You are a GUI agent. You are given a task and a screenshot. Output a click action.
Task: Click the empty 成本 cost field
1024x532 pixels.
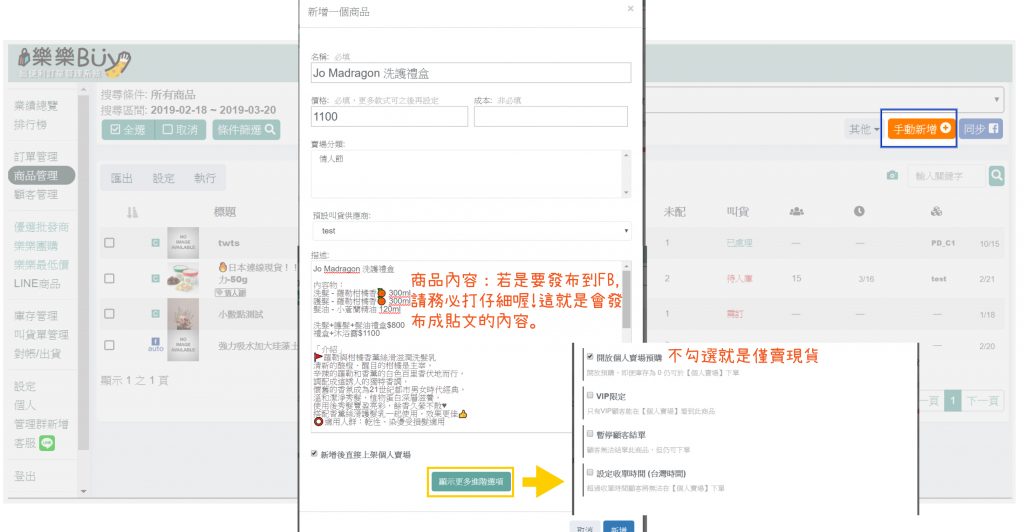click(x=551, y=117)
